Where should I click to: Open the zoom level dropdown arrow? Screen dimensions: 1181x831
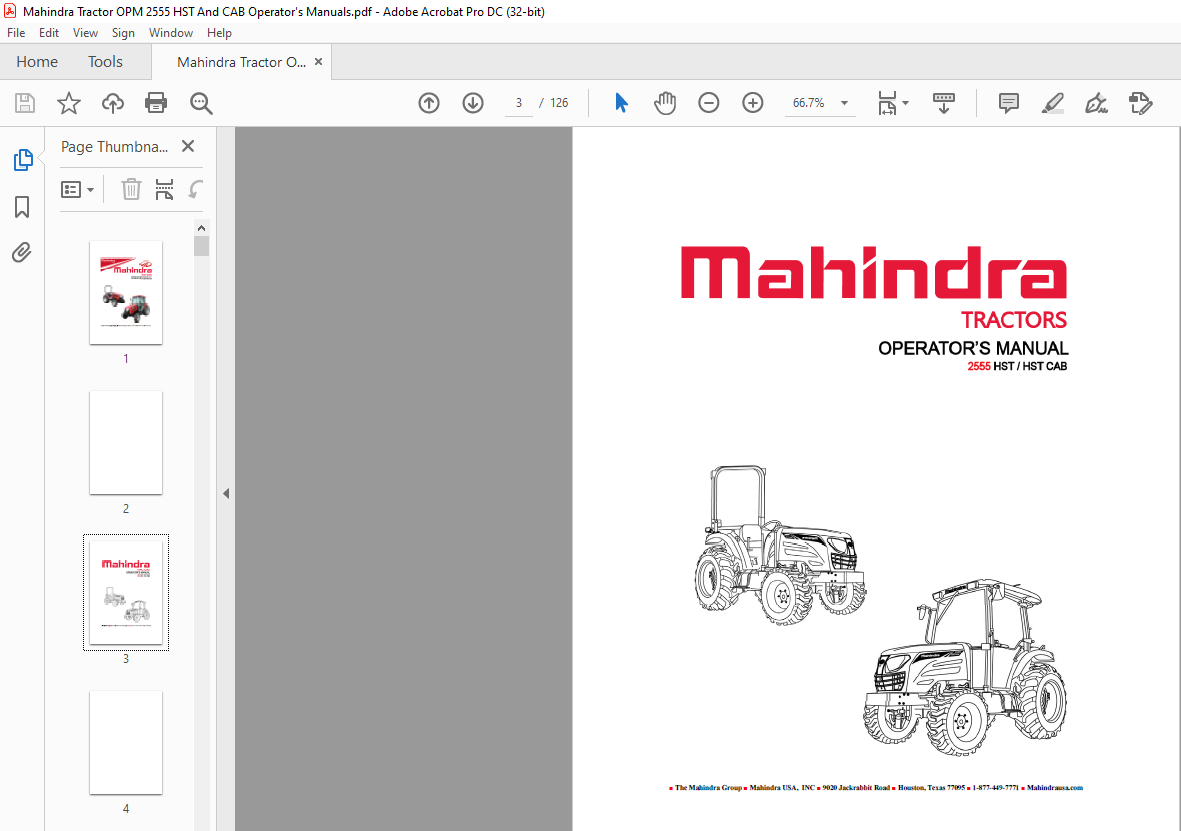click(844, 103)
